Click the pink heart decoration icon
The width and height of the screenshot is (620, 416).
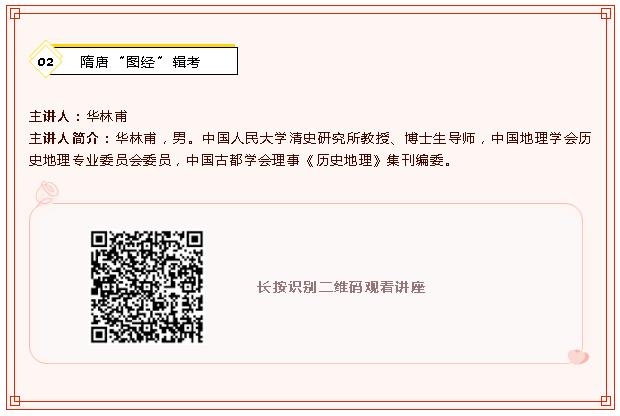578,356
